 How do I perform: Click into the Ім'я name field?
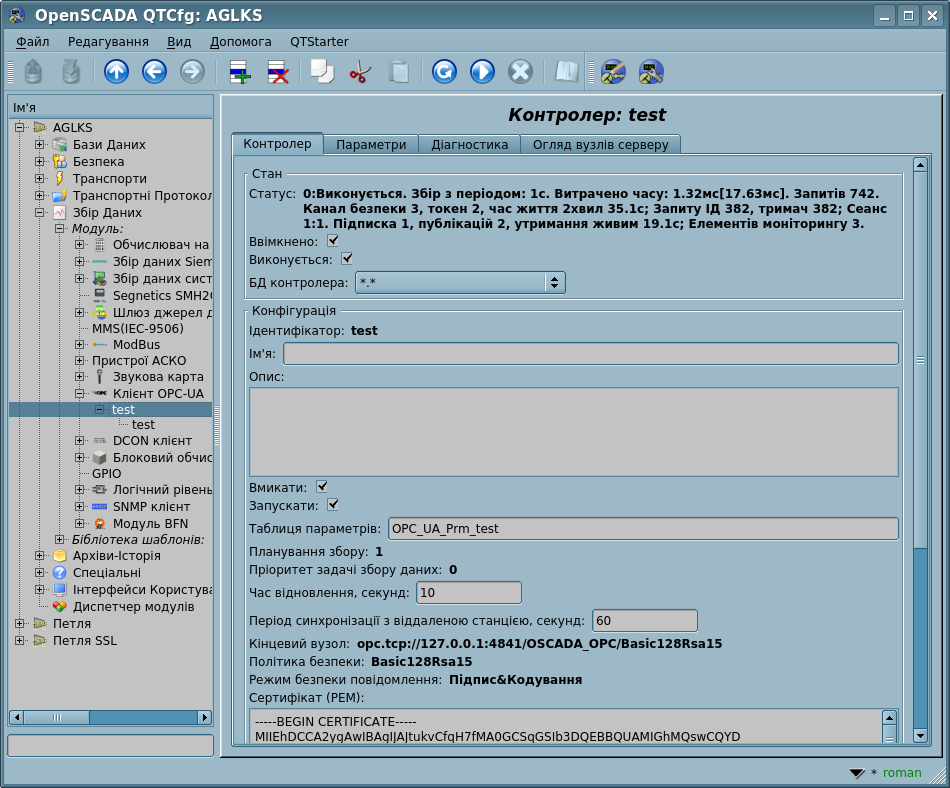click(591, 354)
